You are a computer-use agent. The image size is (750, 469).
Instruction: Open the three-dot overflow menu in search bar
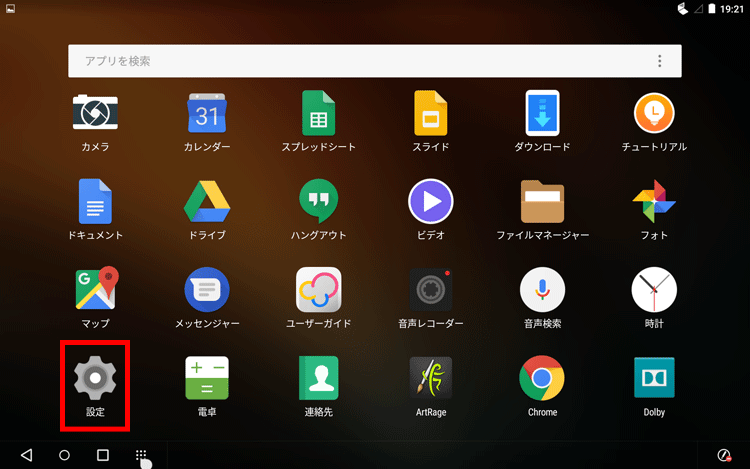point(660,61)
